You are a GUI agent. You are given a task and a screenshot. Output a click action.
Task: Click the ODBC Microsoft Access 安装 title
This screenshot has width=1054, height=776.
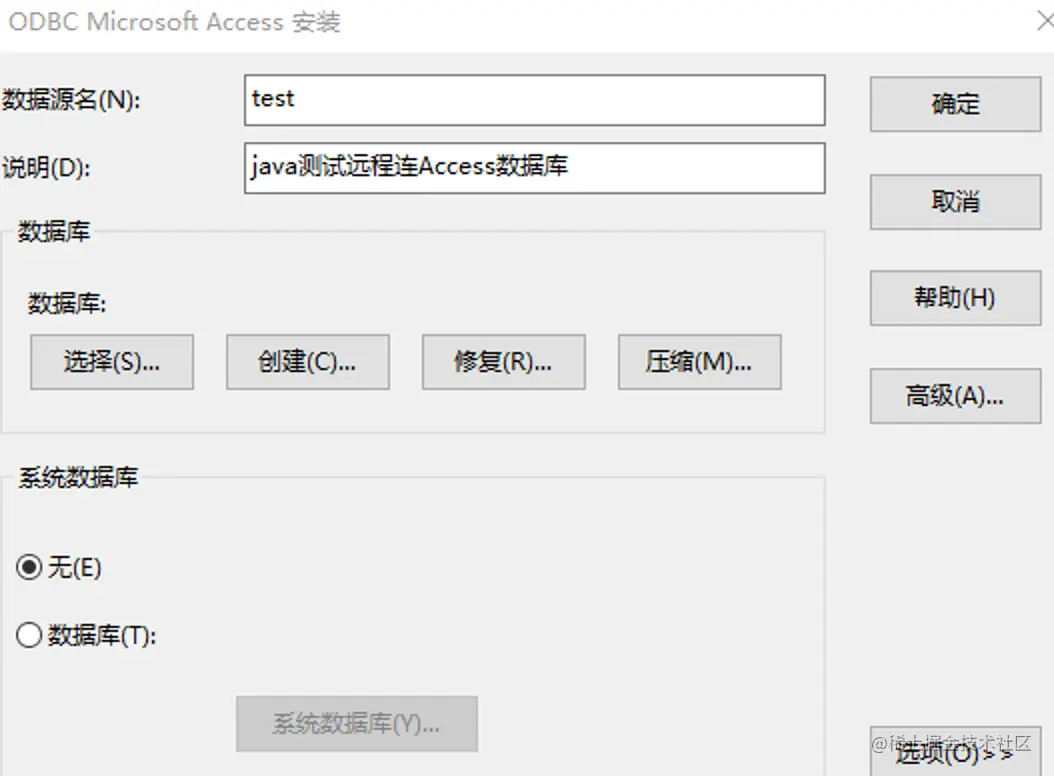[175, 22]
